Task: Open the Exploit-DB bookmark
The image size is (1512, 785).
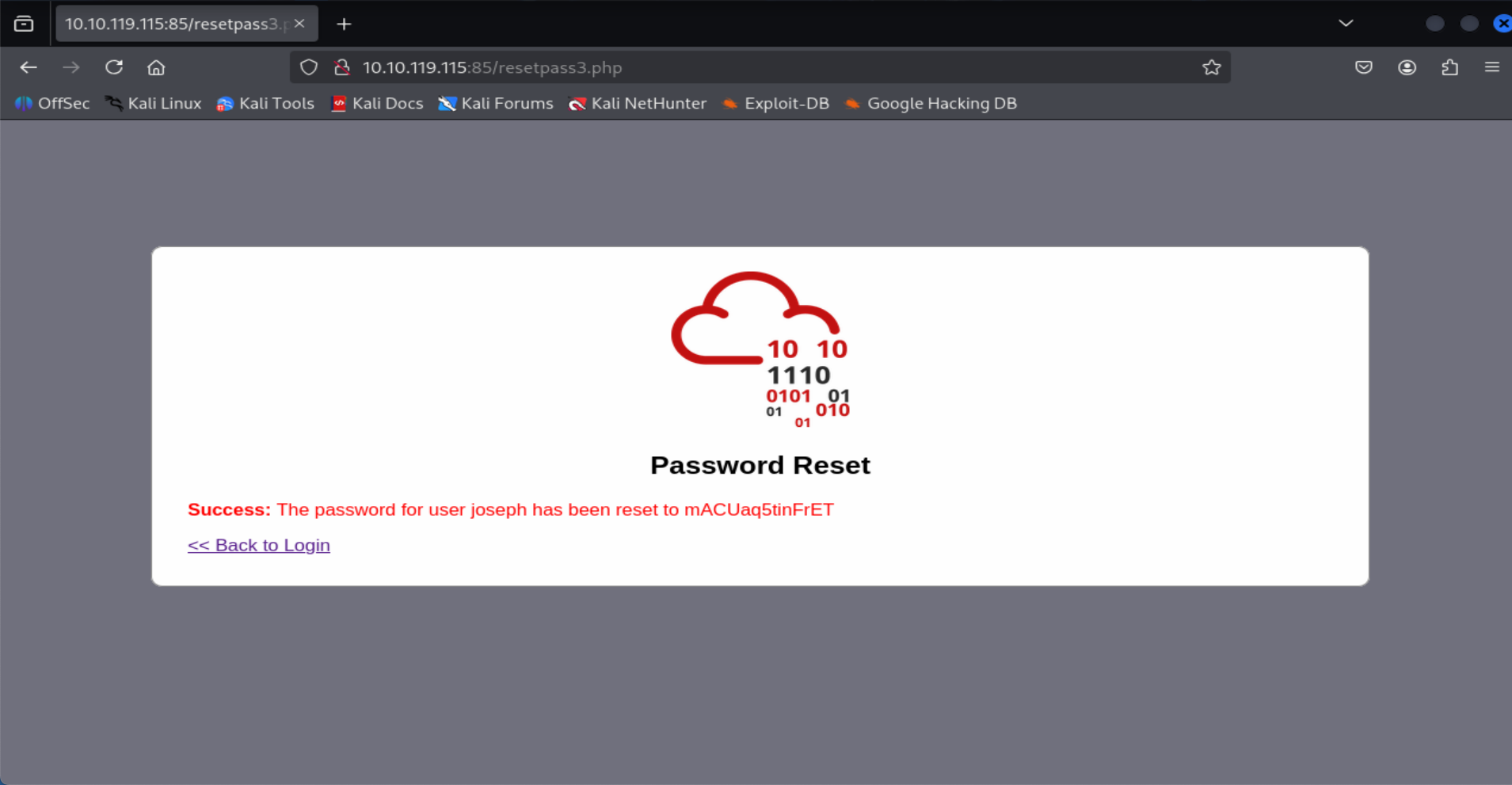Action: click(x=776, y=103)
